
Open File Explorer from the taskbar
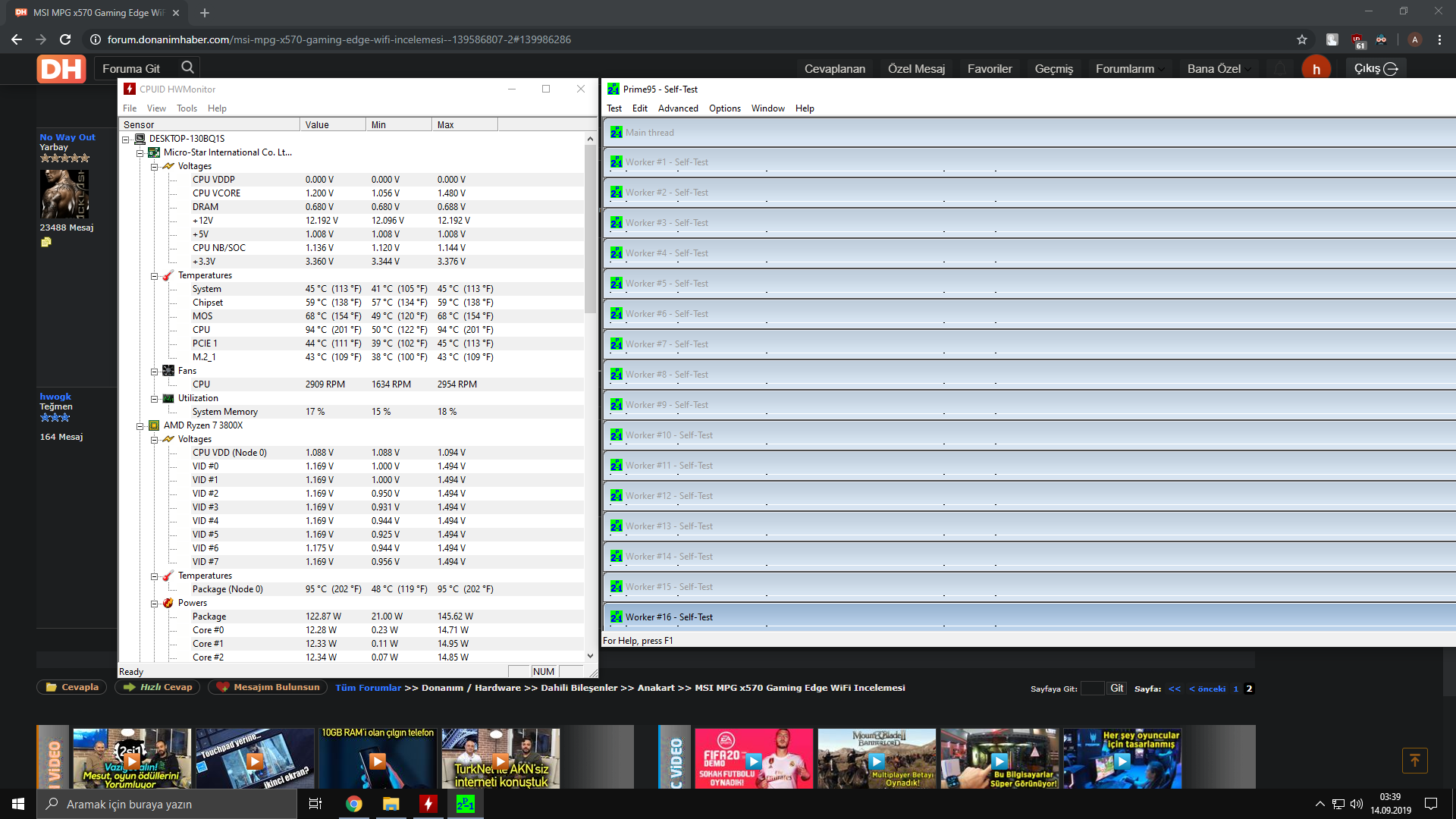pos(391,804)
